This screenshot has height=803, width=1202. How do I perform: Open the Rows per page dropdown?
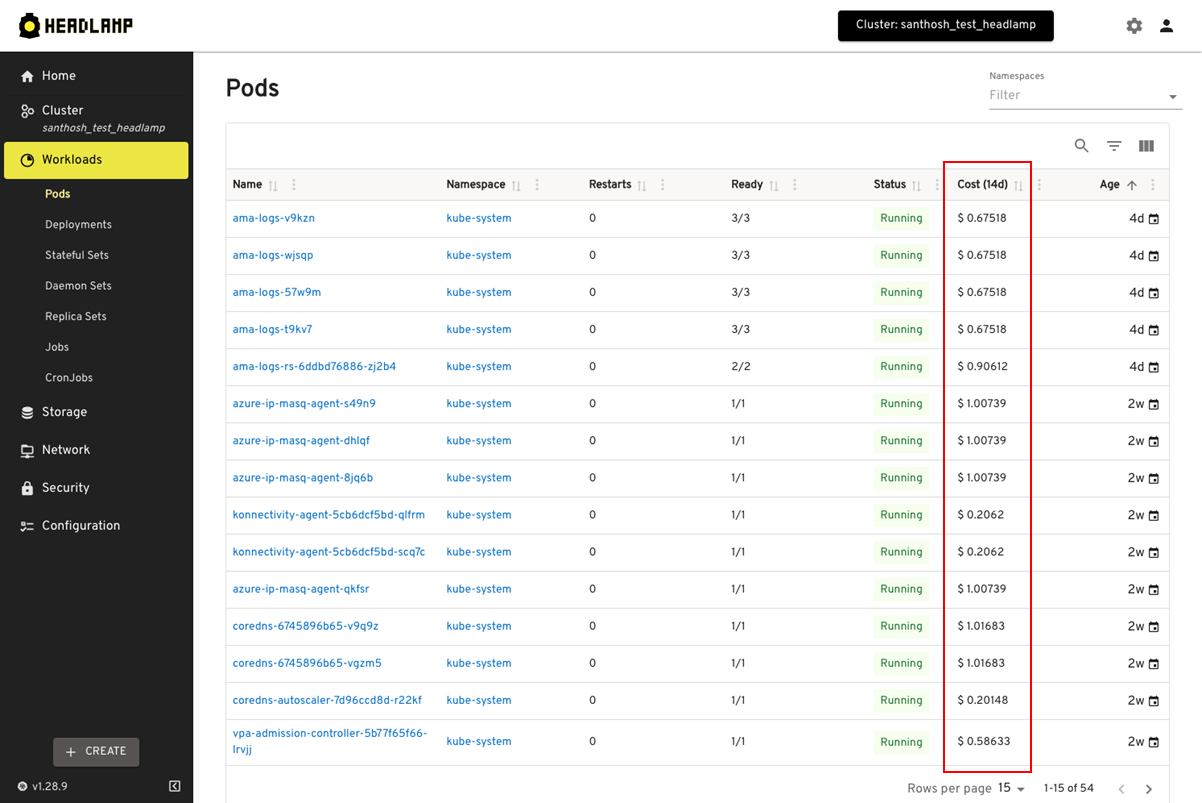pos(1012,788)
